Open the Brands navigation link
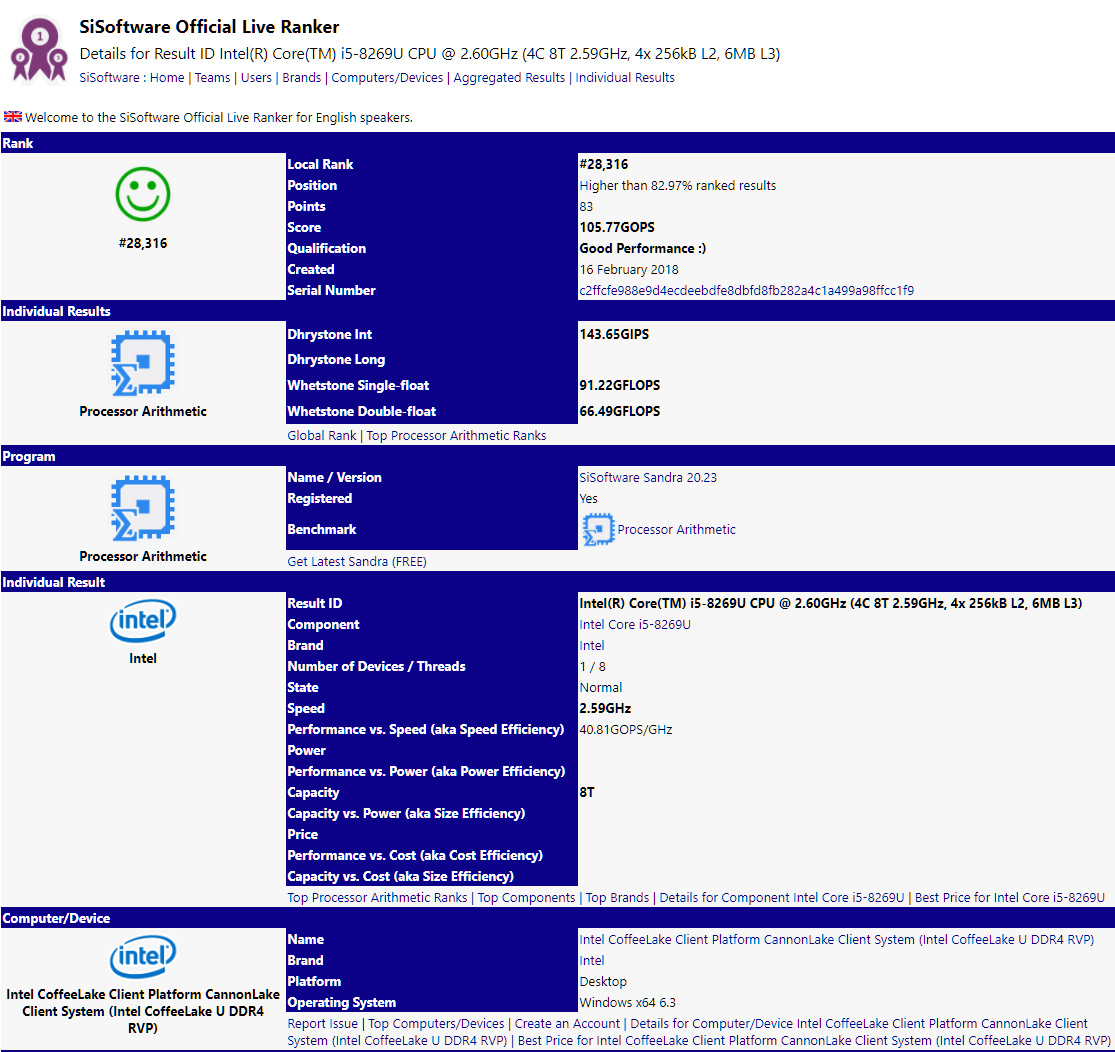This screenshot has width=1115, height=1052. [x=302, y=78]
